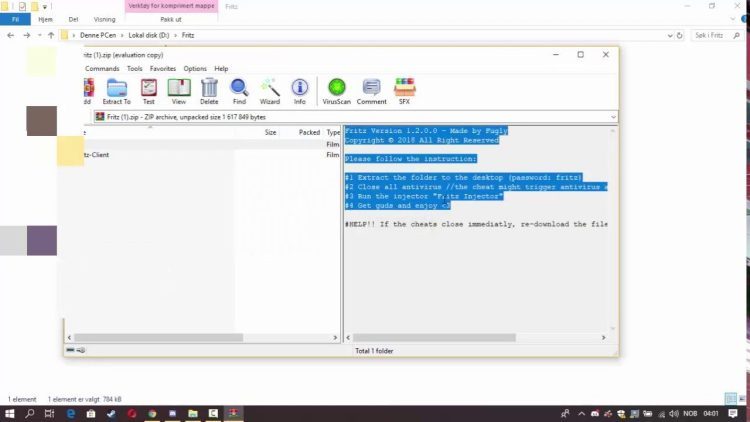Click the left pane horizontal scrollbar
750x422 pixels.
(158, 338)
